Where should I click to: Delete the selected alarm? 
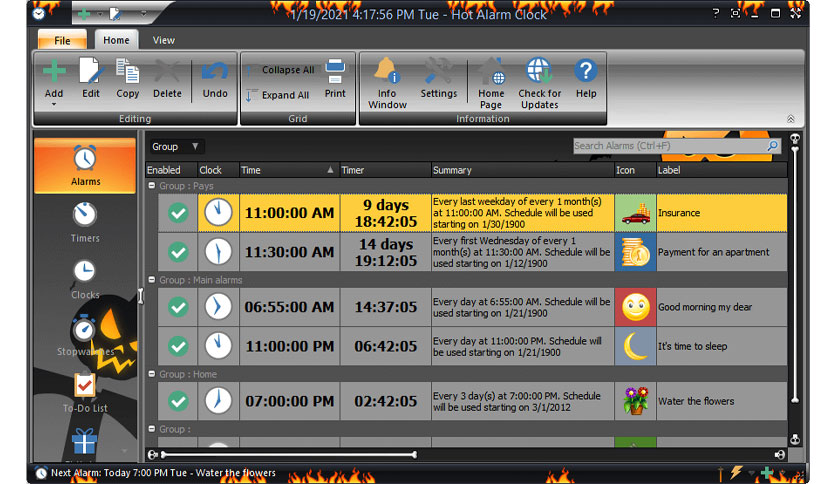click(167, 79)
